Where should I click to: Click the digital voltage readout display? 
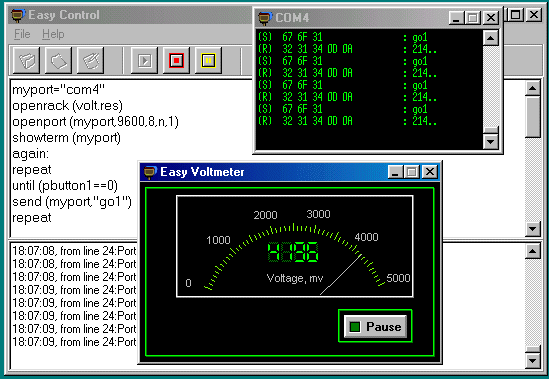pos(293,252)
